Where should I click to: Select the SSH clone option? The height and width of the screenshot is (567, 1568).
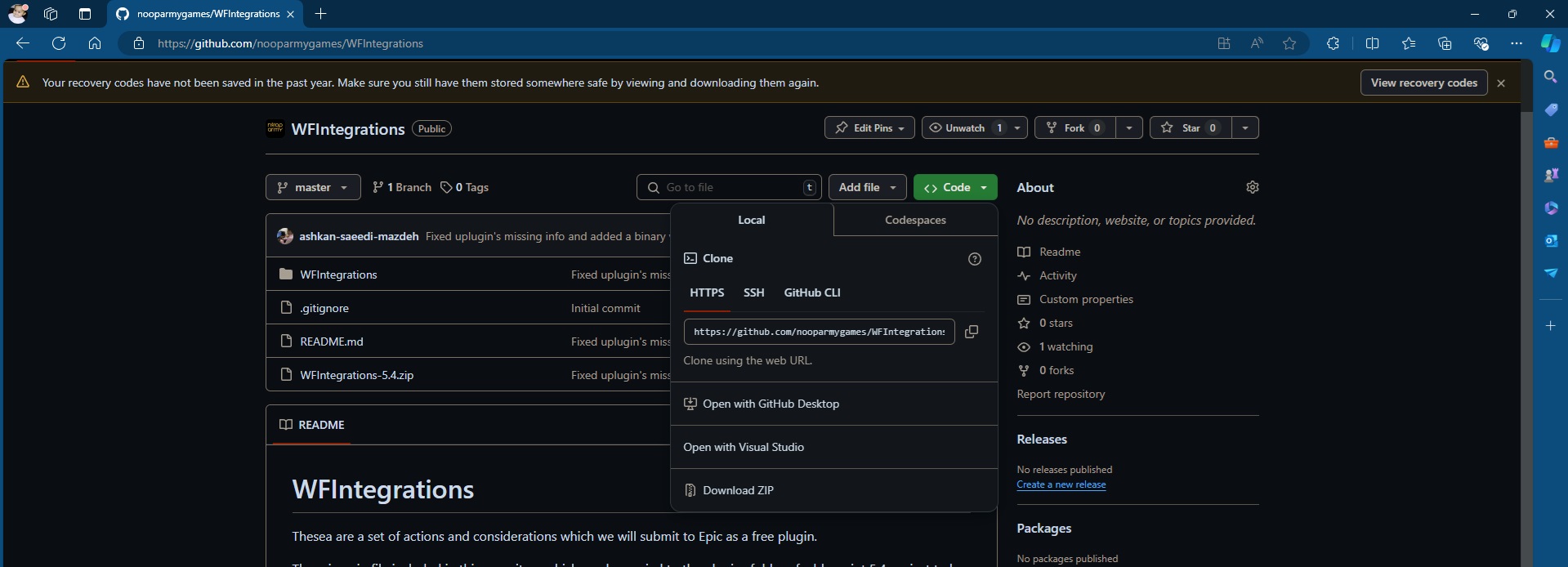coord(753,292)
